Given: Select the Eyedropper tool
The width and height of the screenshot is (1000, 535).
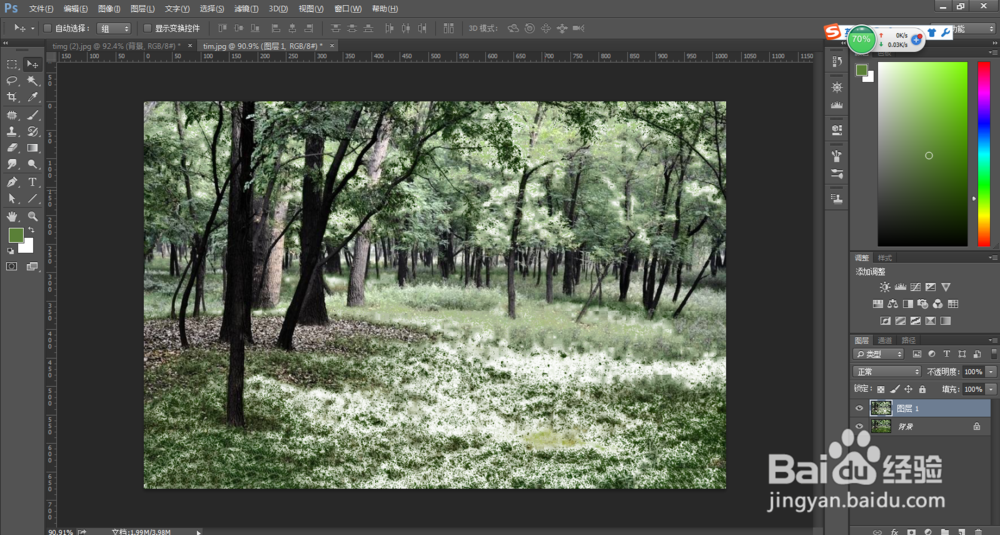Looking at the screenshot, I should pyautogui.click(x=32, y=98).
